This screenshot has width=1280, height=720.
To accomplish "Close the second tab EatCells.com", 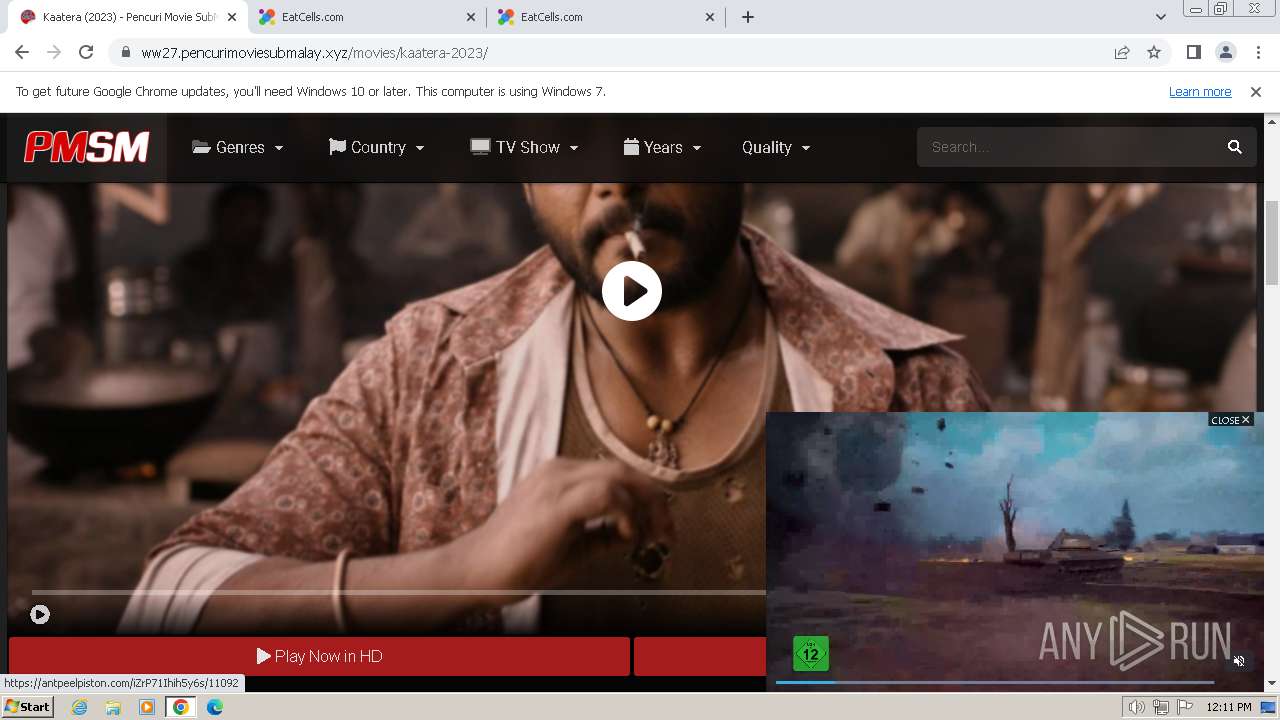I will click(471, 17).
